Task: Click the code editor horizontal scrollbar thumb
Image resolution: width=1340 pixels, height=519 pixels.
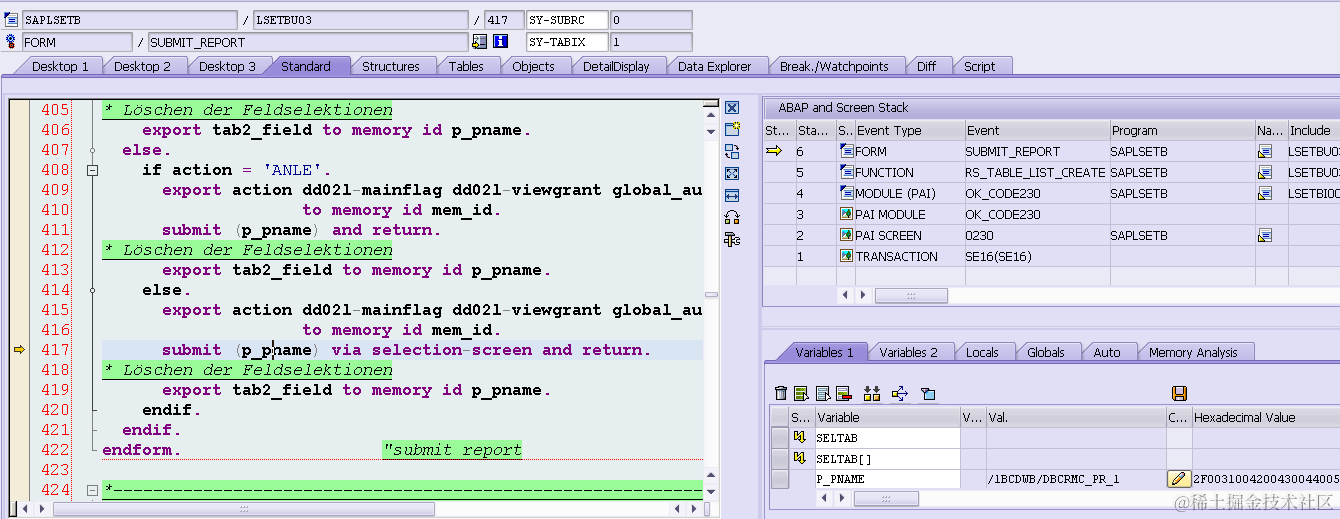Action: coord(244,509)
